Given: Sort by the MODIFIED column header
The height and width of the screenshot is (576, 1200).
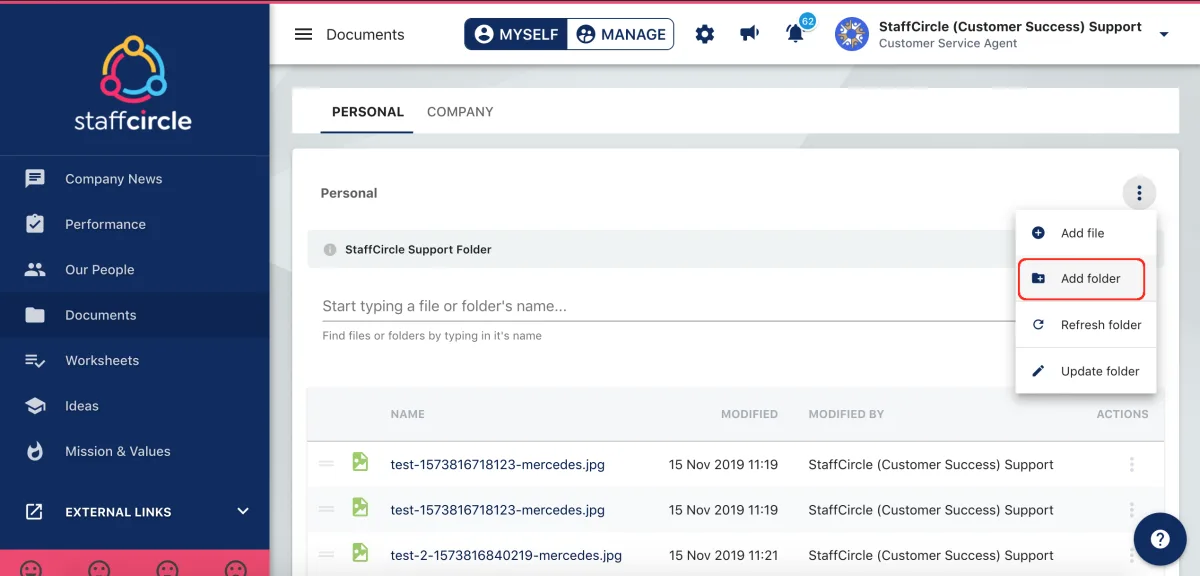Looking at the screenshot, I should (749, 414).
